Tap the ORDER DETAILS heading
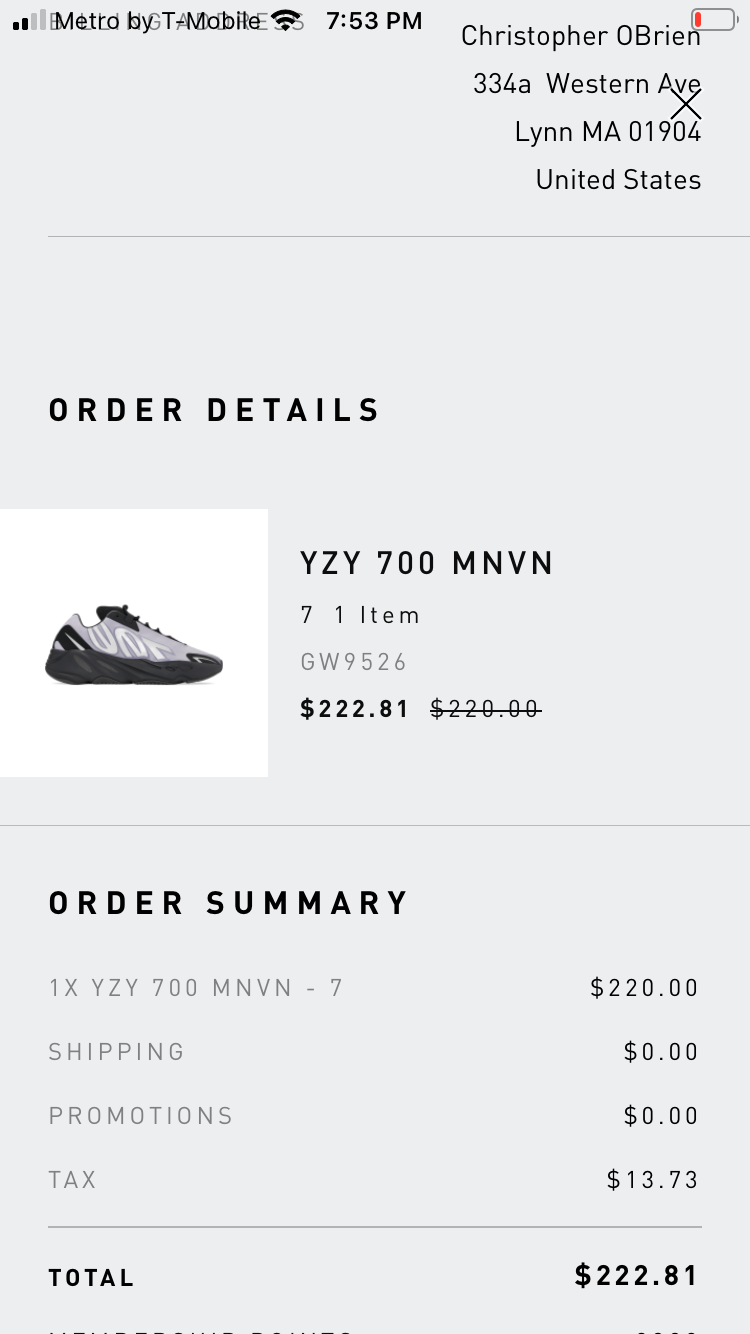This screenshot has width=750, height=1334. 215,410
